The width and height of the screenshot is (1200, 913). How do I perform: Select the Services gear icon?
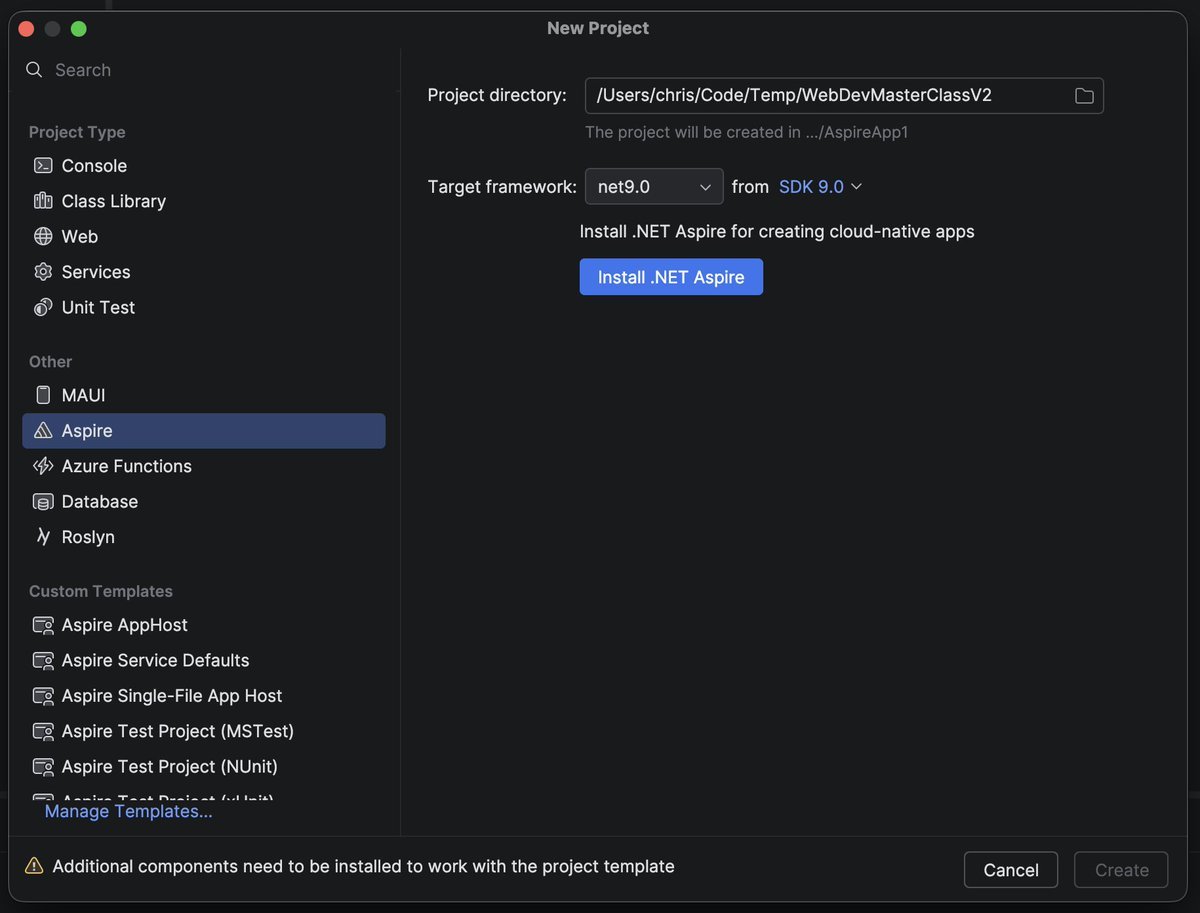tap(43, 272)
